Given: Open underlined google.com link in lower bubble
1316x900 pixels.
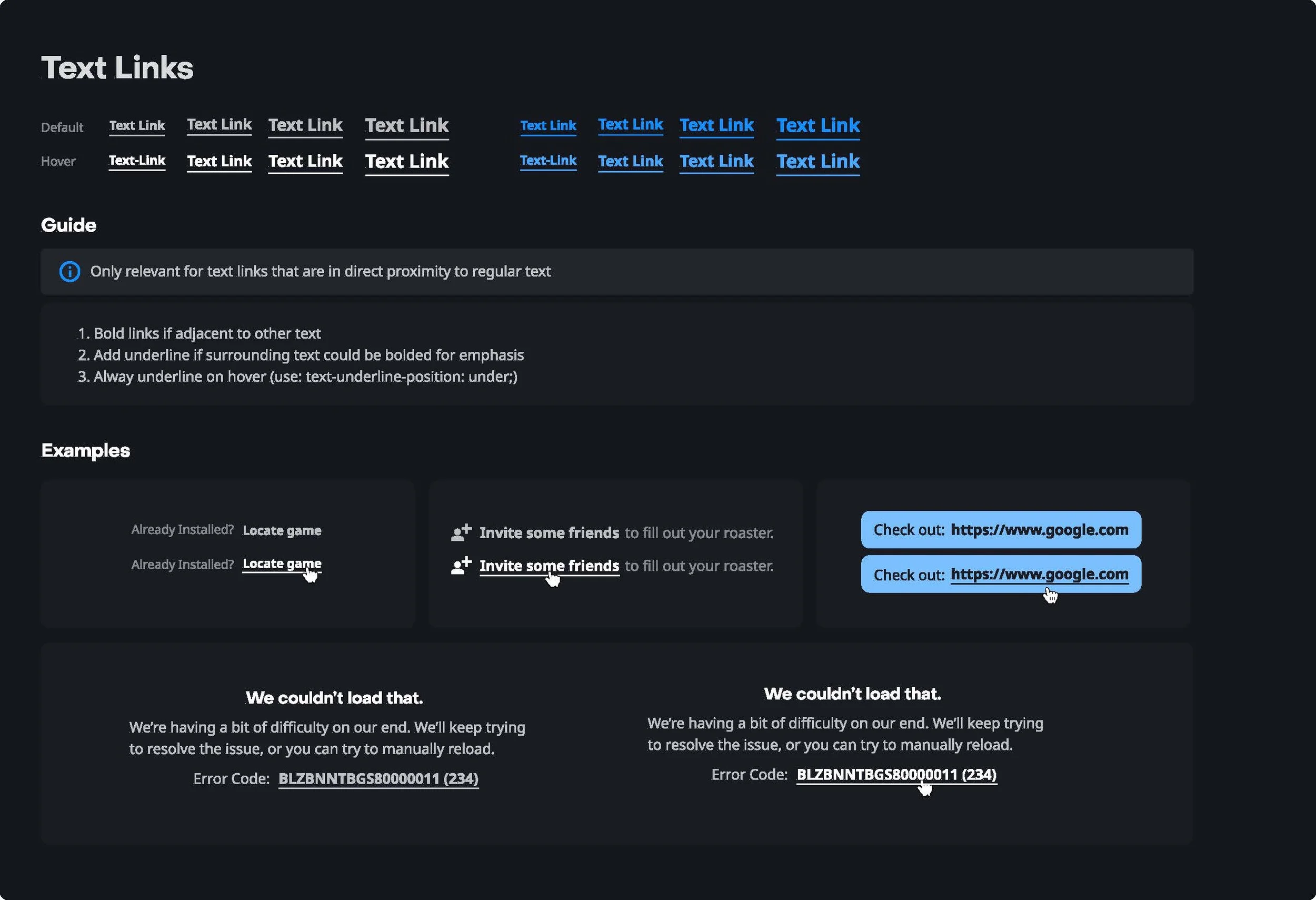Looking at the screenshot, I should 1039,574.
